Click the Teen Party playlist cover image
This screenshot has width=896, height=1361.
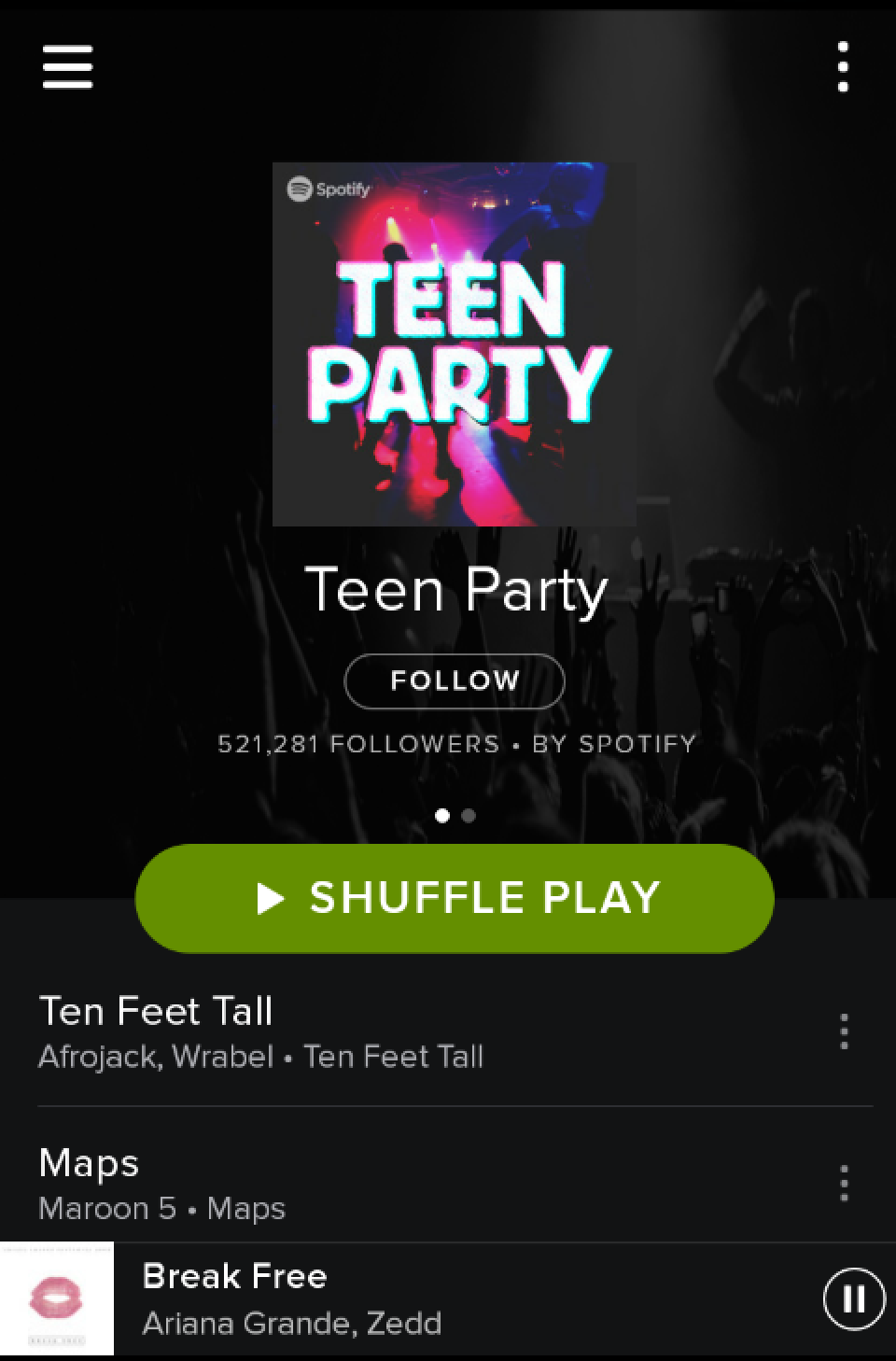click(455, 344)
